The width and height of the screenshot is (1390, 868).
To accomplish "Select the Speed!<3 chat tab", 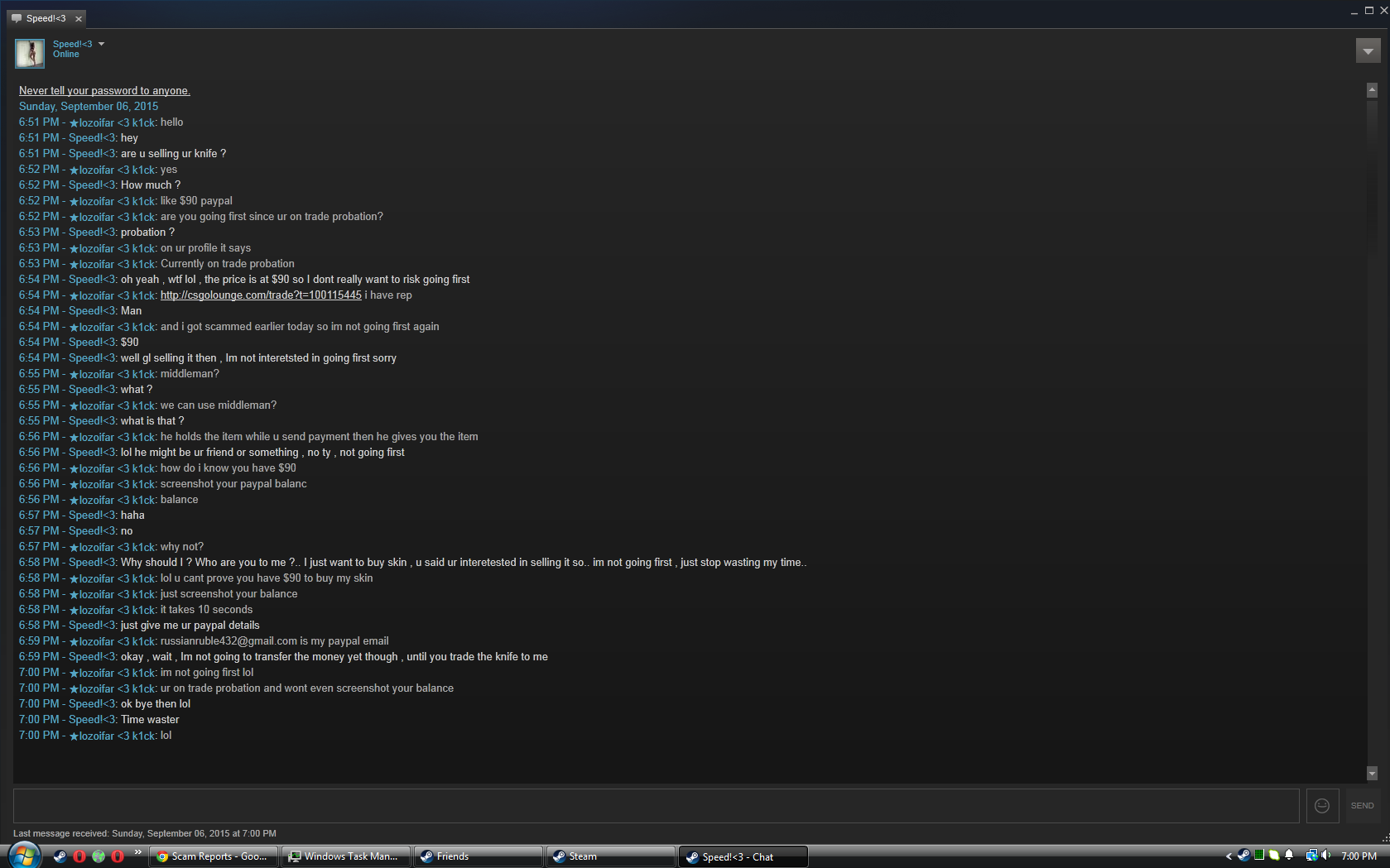I will point(46,18).
